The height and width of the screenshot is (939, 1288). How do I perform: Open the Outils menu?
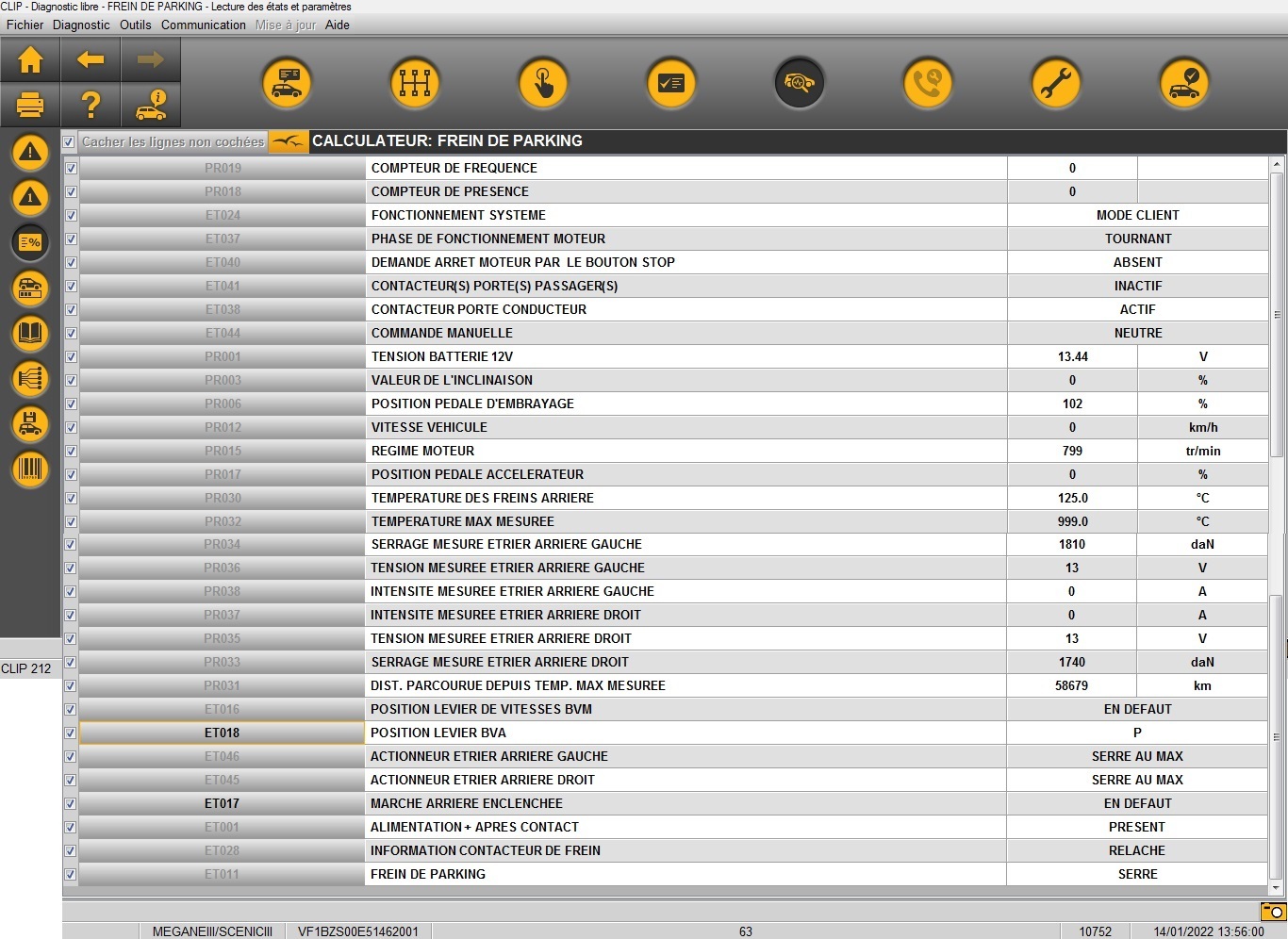pos(136,25)
